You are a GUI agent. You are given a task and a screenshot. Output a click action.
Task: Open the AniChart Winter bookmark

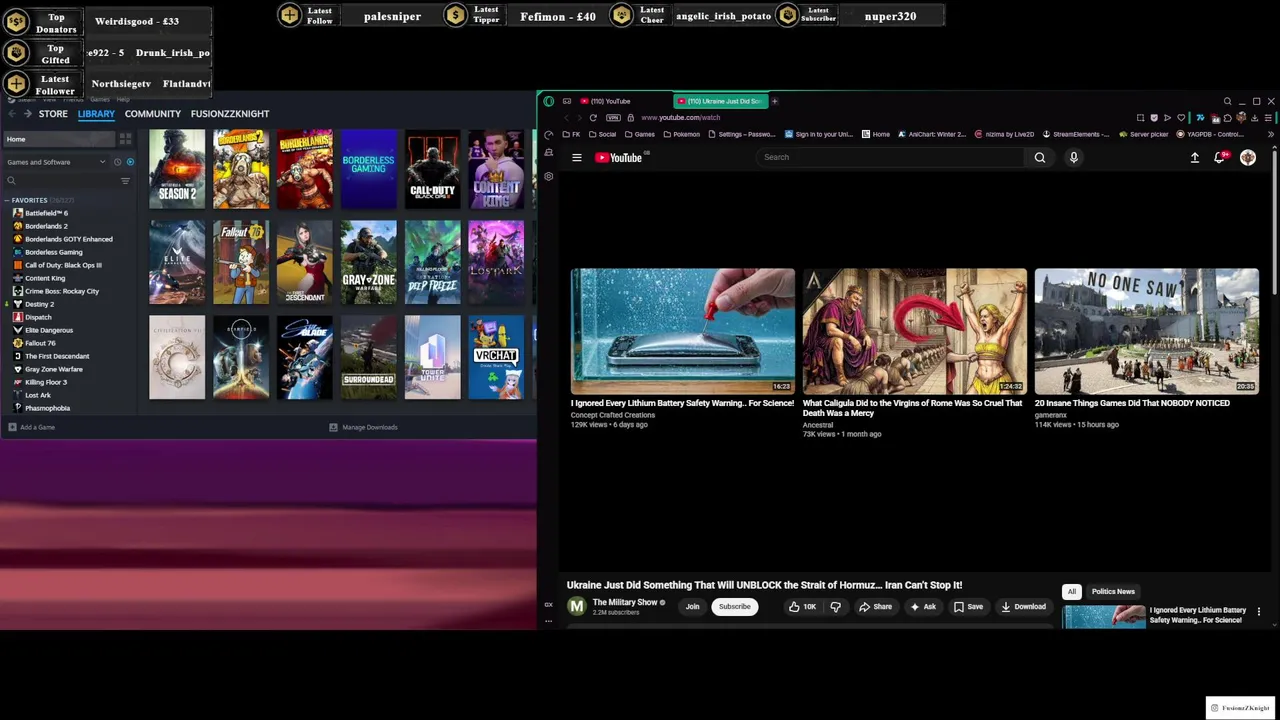coord(932,134)
